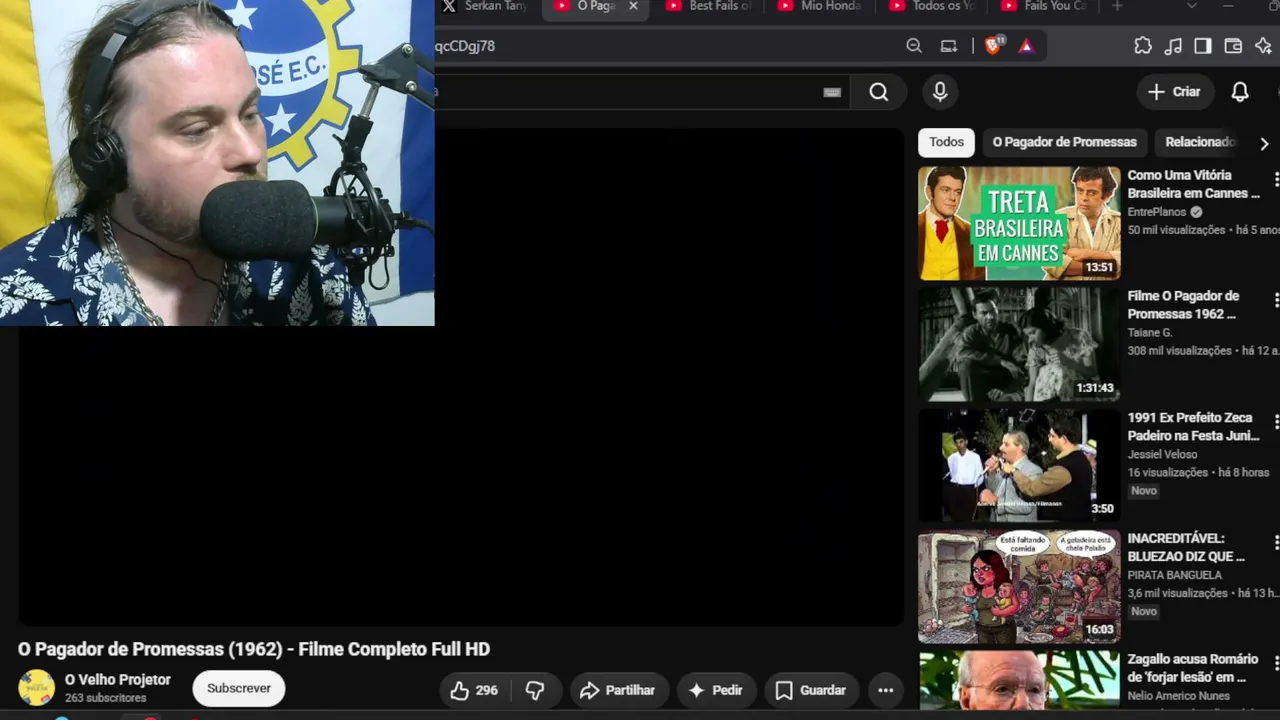
Task: Visit the Taiane G. channel
Action: [x=1150, y=333]
